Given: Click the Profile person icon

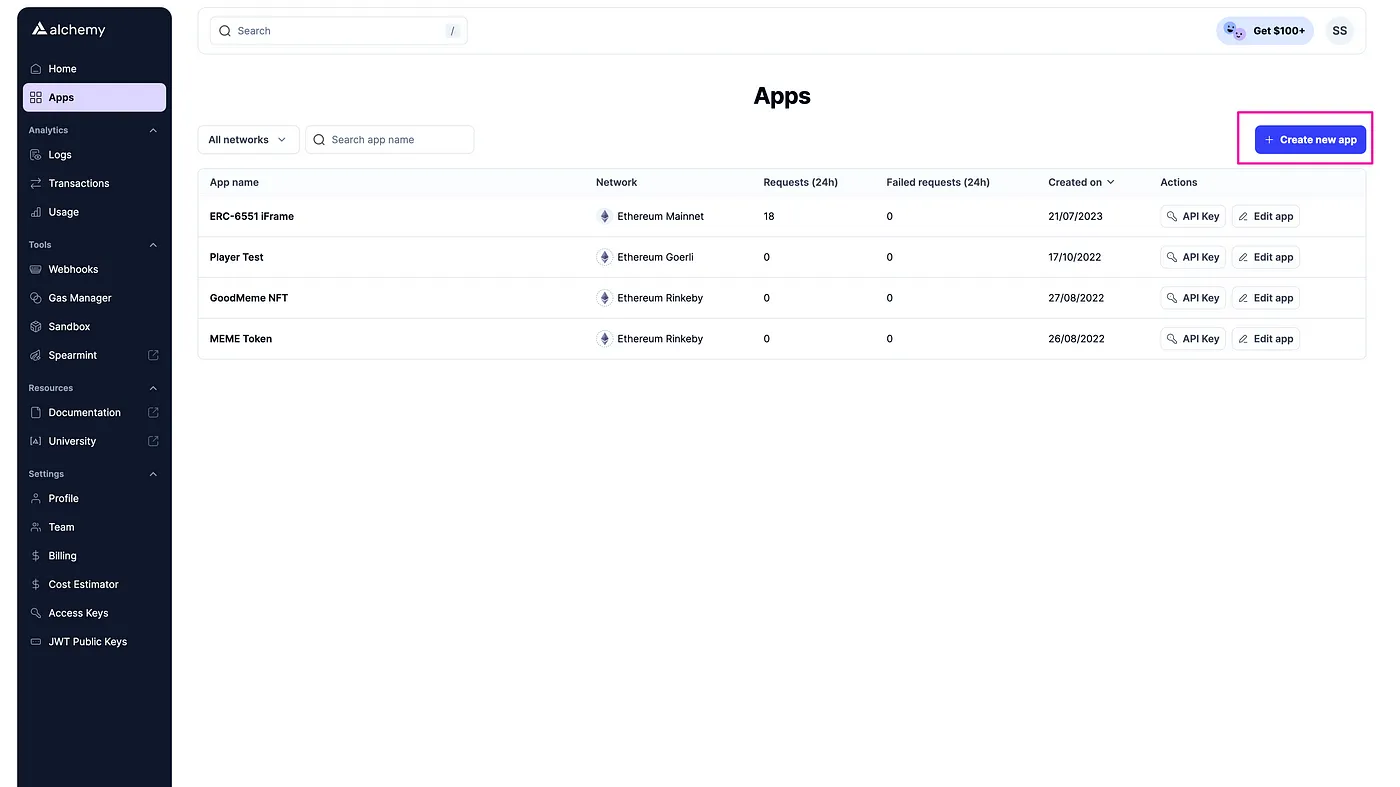Looking at the screenshot, I should pos(36,499).
